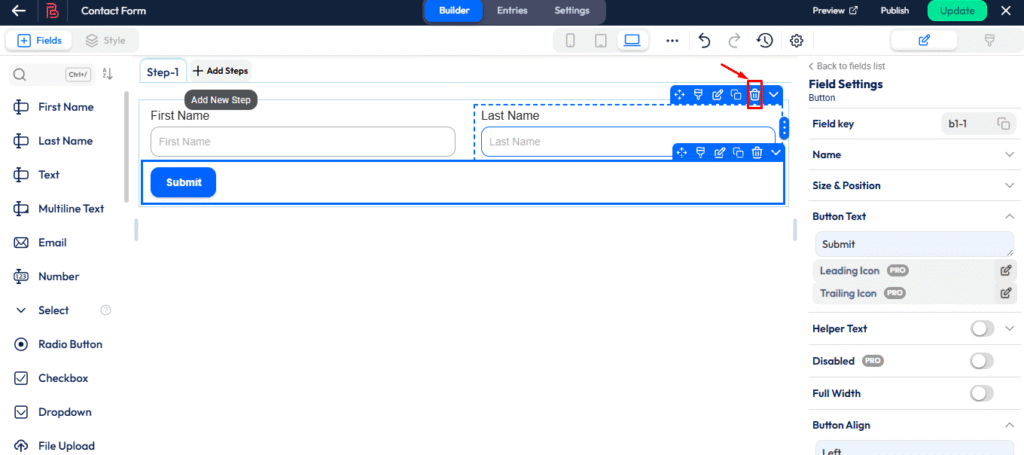The height and width of the screenshot is (455, 1024).
Task: Expand Last Name field toolbar chevron
Action: 773,95
